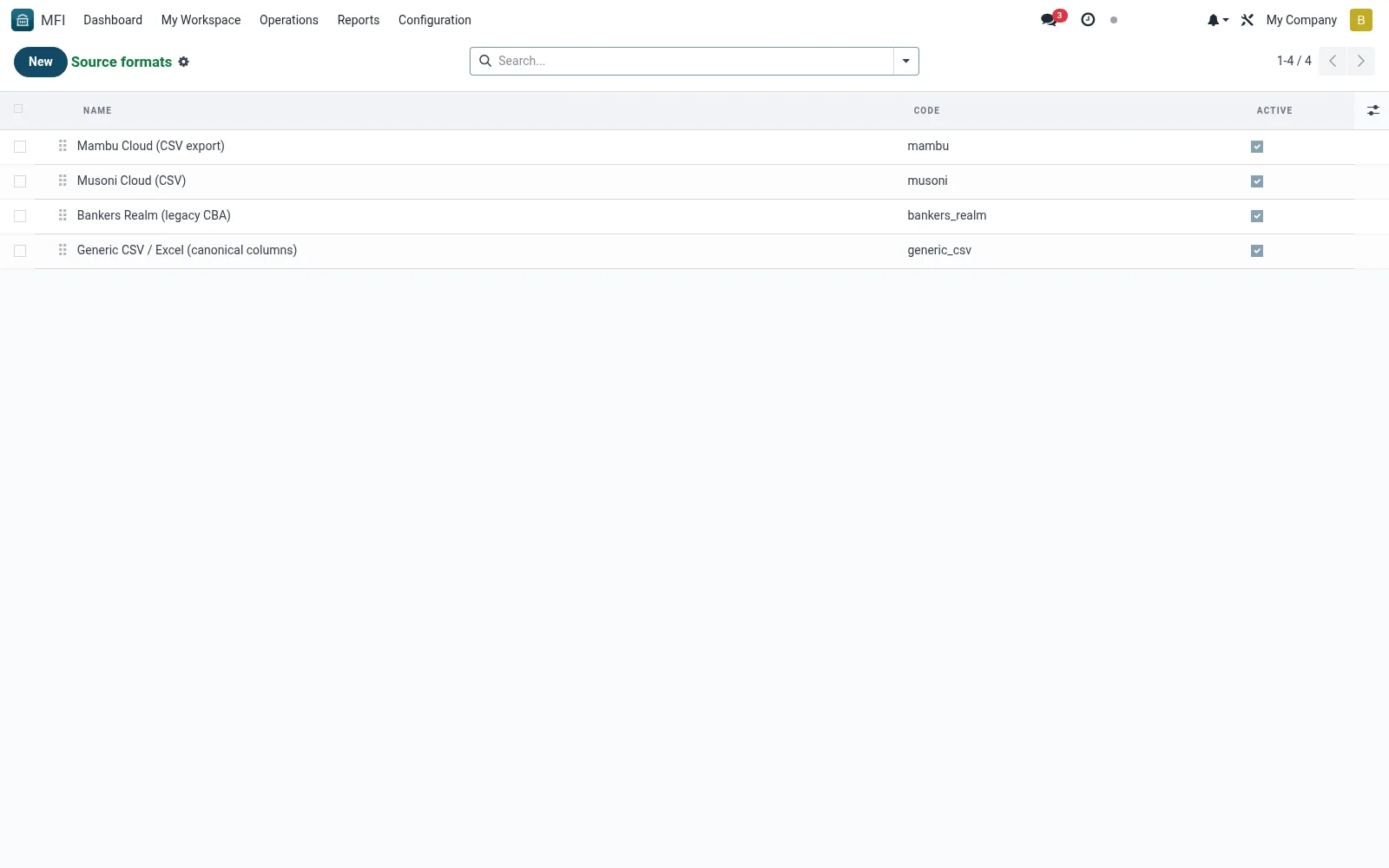The width and height of the screenshot is (1389, 868).
Task: Open the My Company switcher
Action: pos(1301,20)
